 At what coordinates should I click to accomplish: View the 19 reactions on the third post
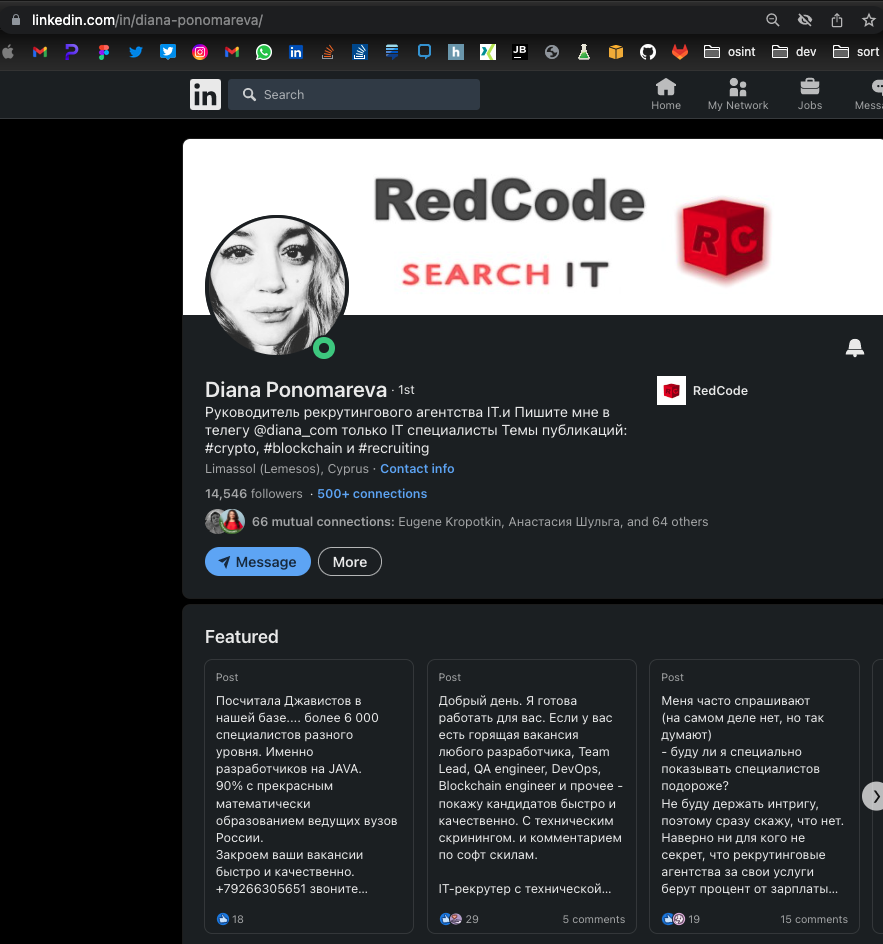pos(681,919)
